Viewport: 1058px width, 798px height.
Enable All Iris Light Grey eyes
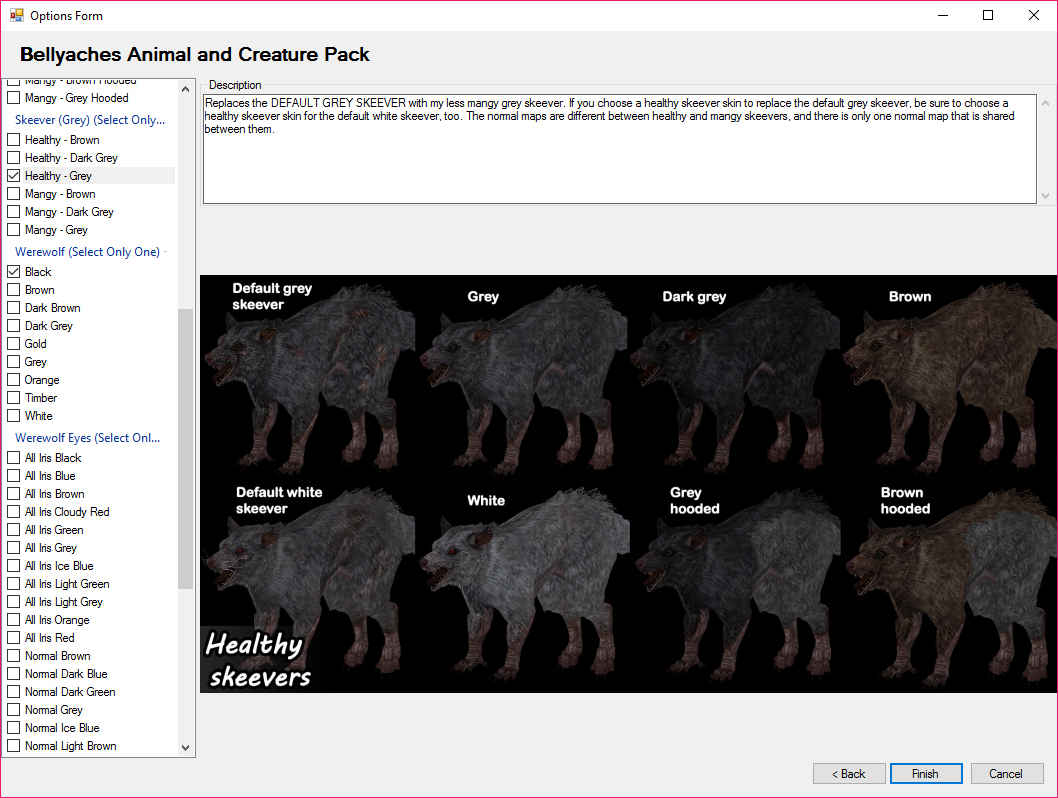coord(13,602)
